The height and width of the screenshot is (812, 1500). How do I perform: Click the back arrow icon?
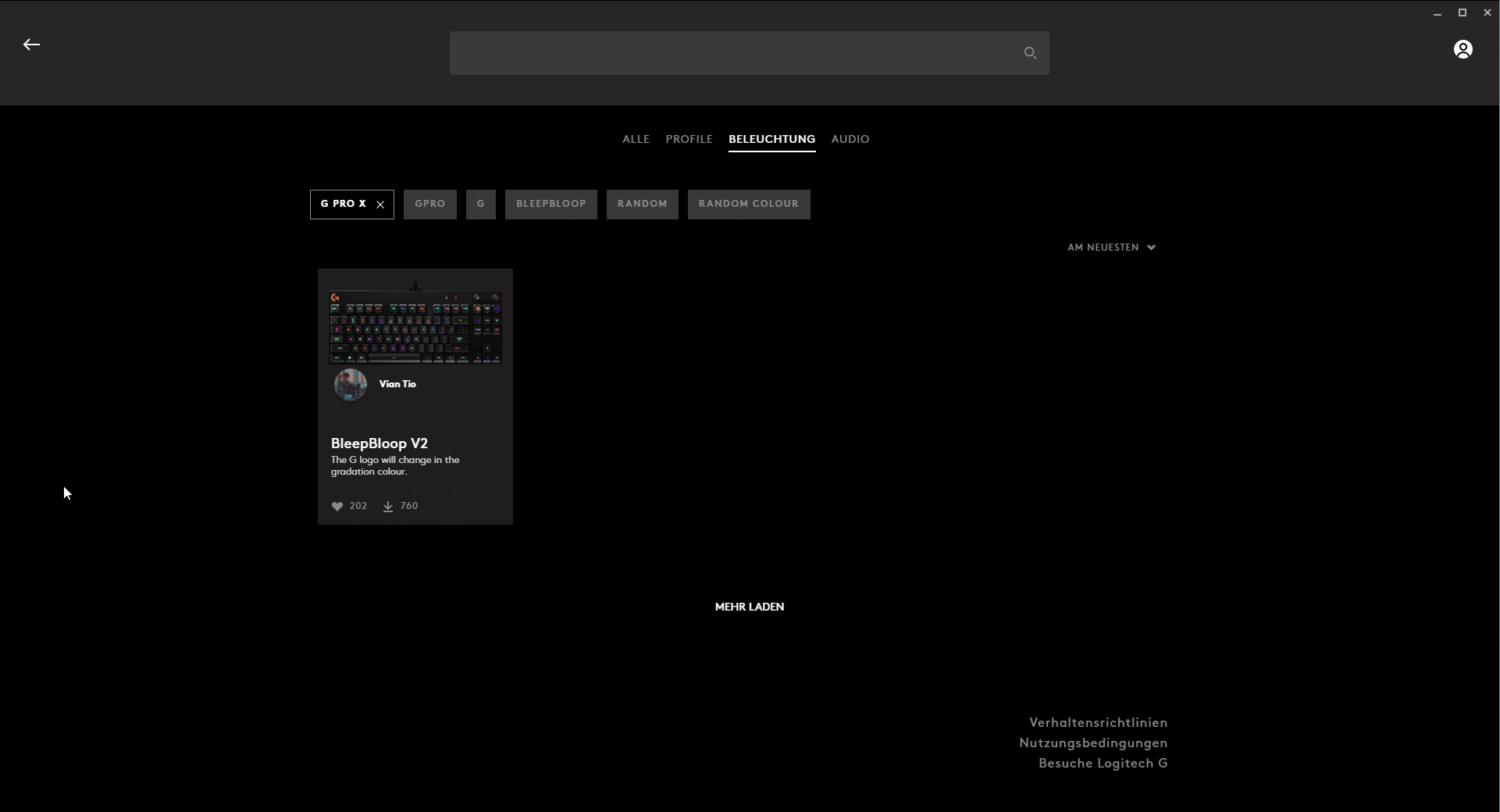[x=31, y=45]
